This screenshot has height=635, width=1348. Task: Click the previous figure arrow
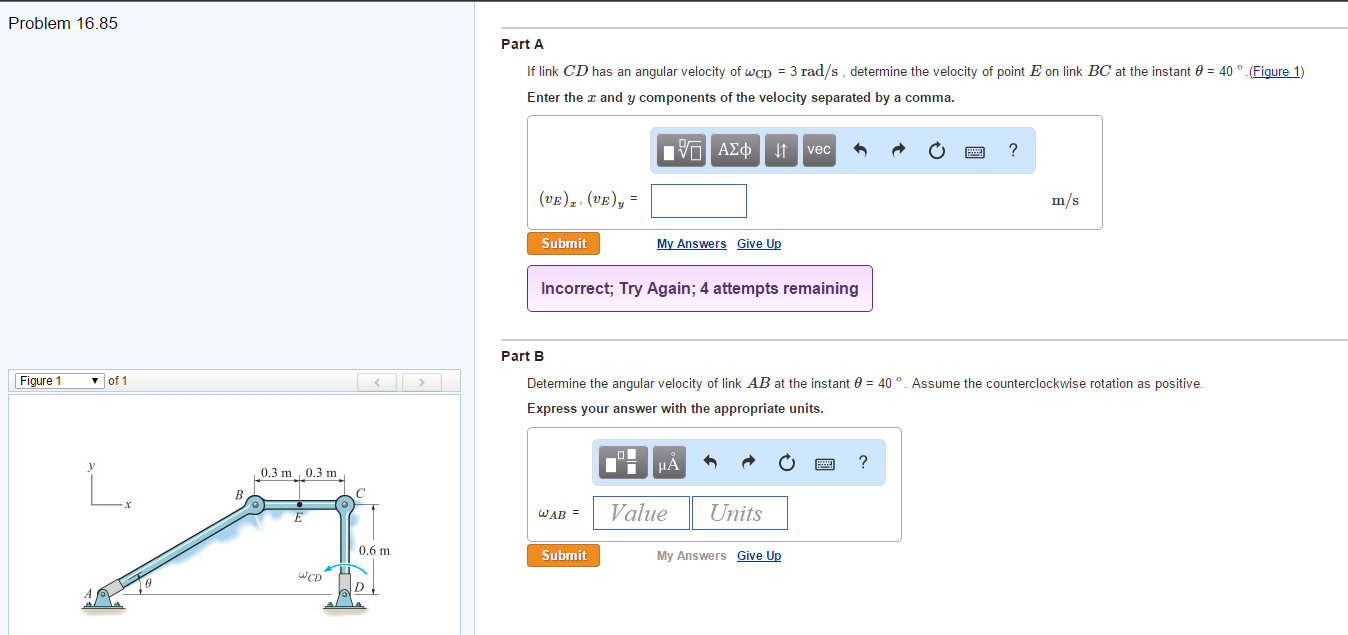(377, 382)
